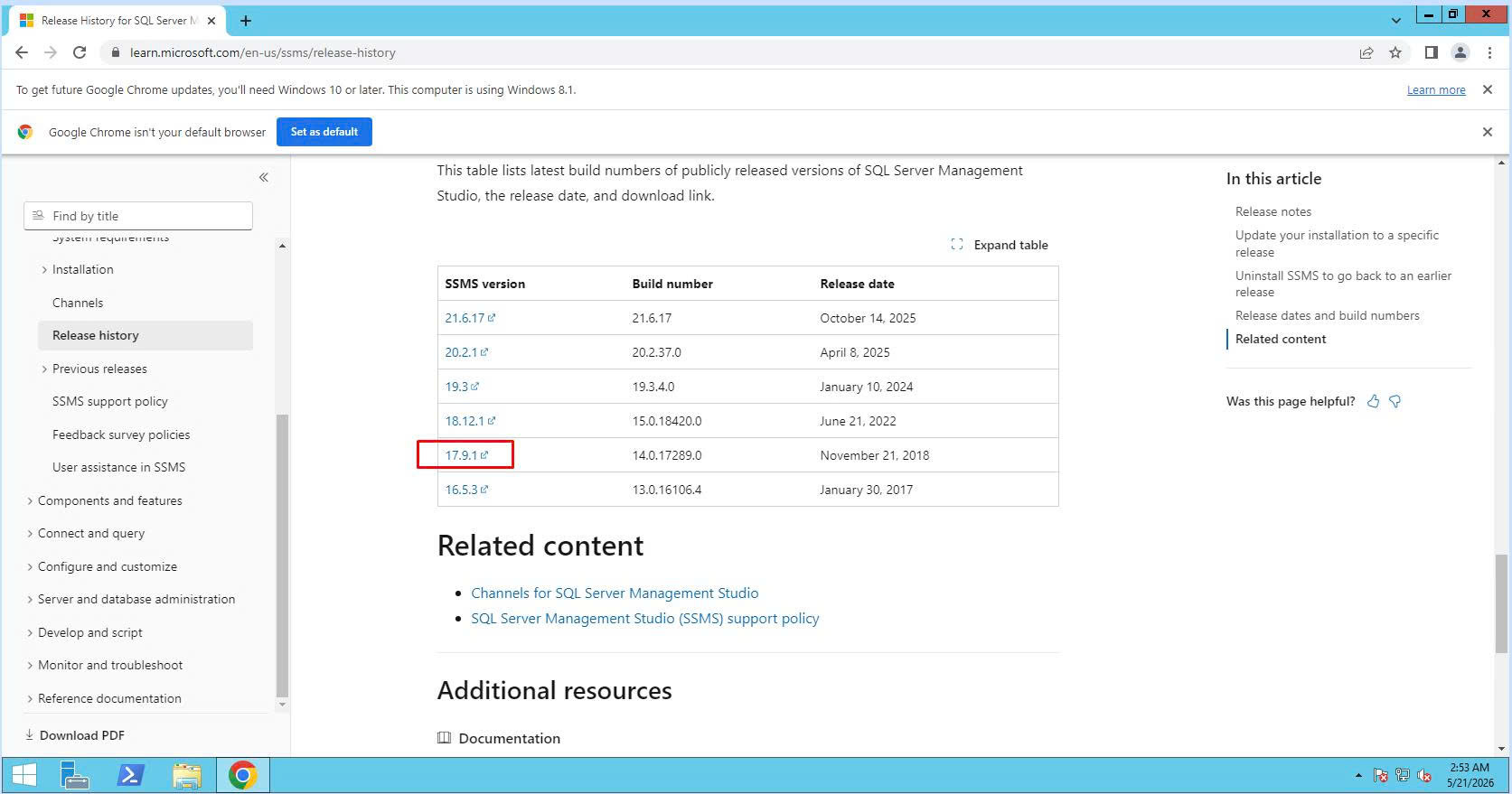The width and height of the screenshot is (1512, 794).
Task: Download SSMS version 16.5.3
Action: pyautogui.click(x=466, y=490)
